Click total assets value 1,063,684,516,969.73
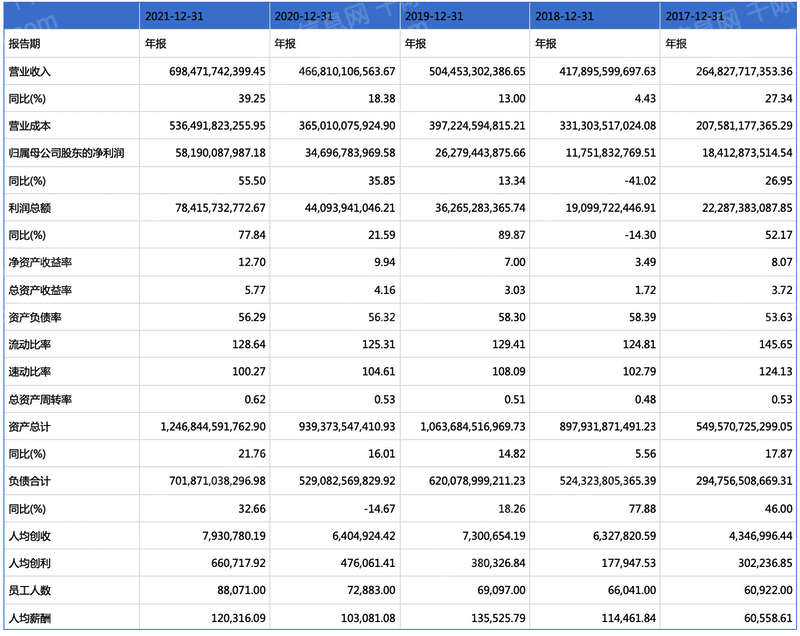 (473, 427)
